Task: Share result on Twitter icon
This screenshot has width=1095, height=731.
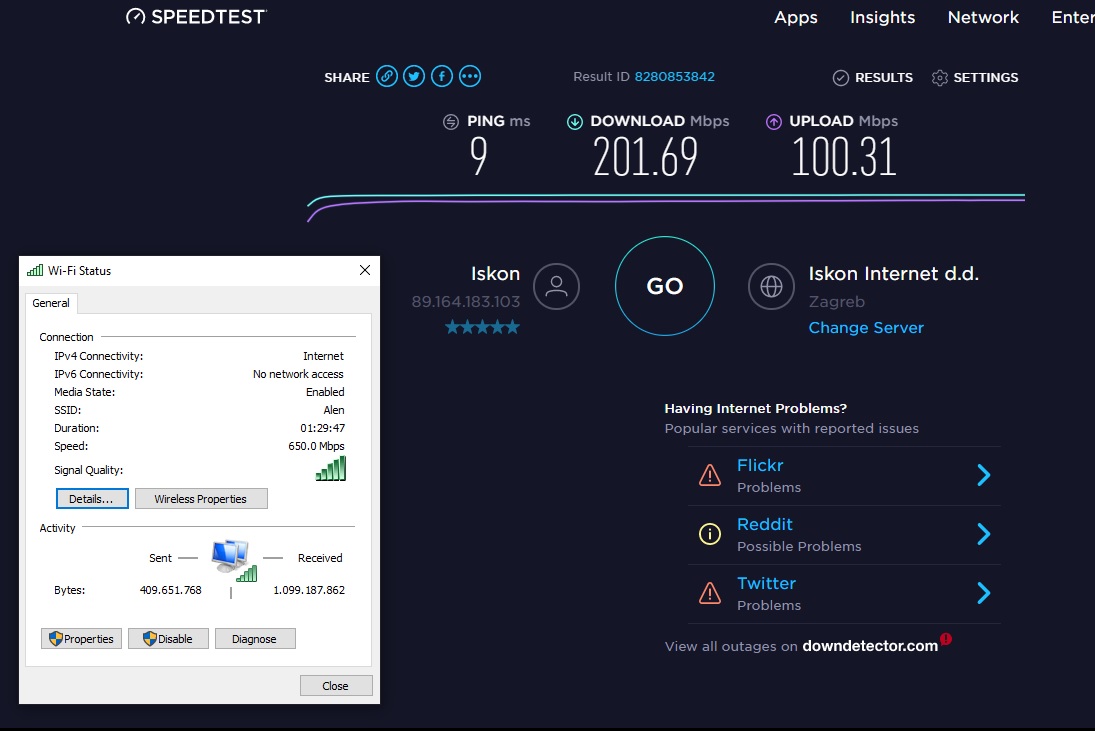Action: point(414,76)
